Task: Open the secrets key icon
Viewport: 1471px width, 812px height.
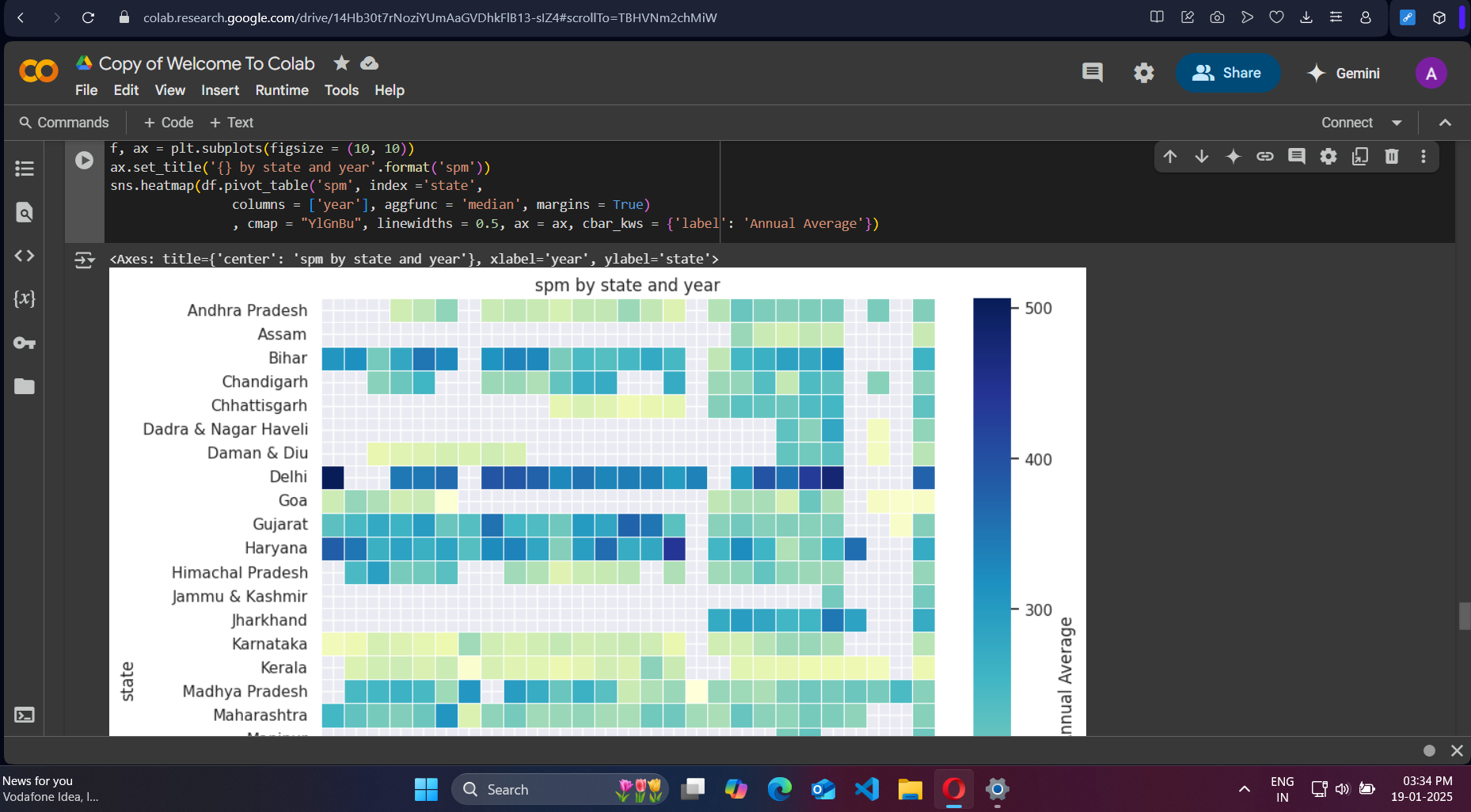Action: (x=25, y=343)
